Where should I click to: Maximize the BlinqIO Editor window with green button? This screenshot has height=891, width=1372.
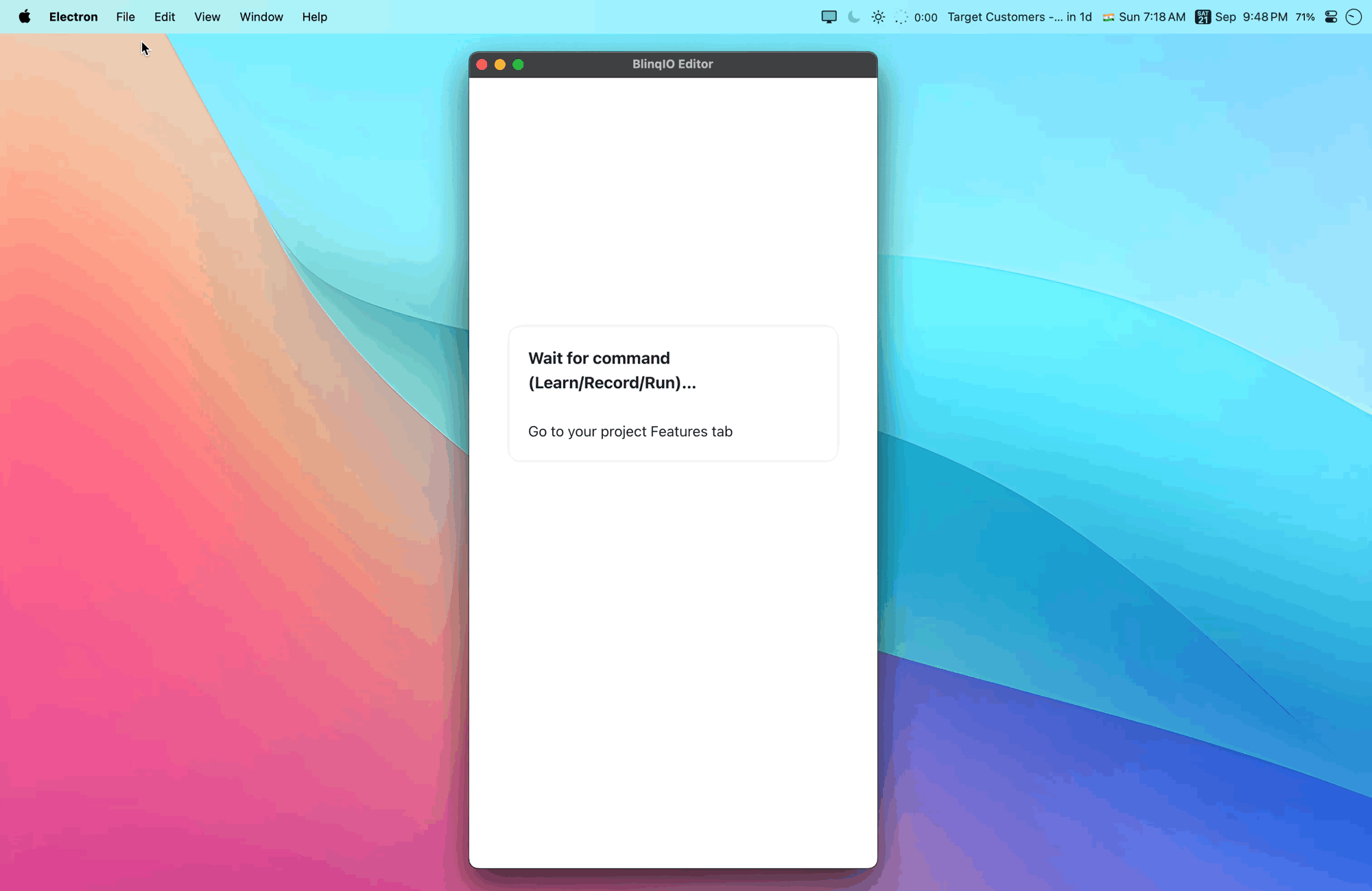519,64
